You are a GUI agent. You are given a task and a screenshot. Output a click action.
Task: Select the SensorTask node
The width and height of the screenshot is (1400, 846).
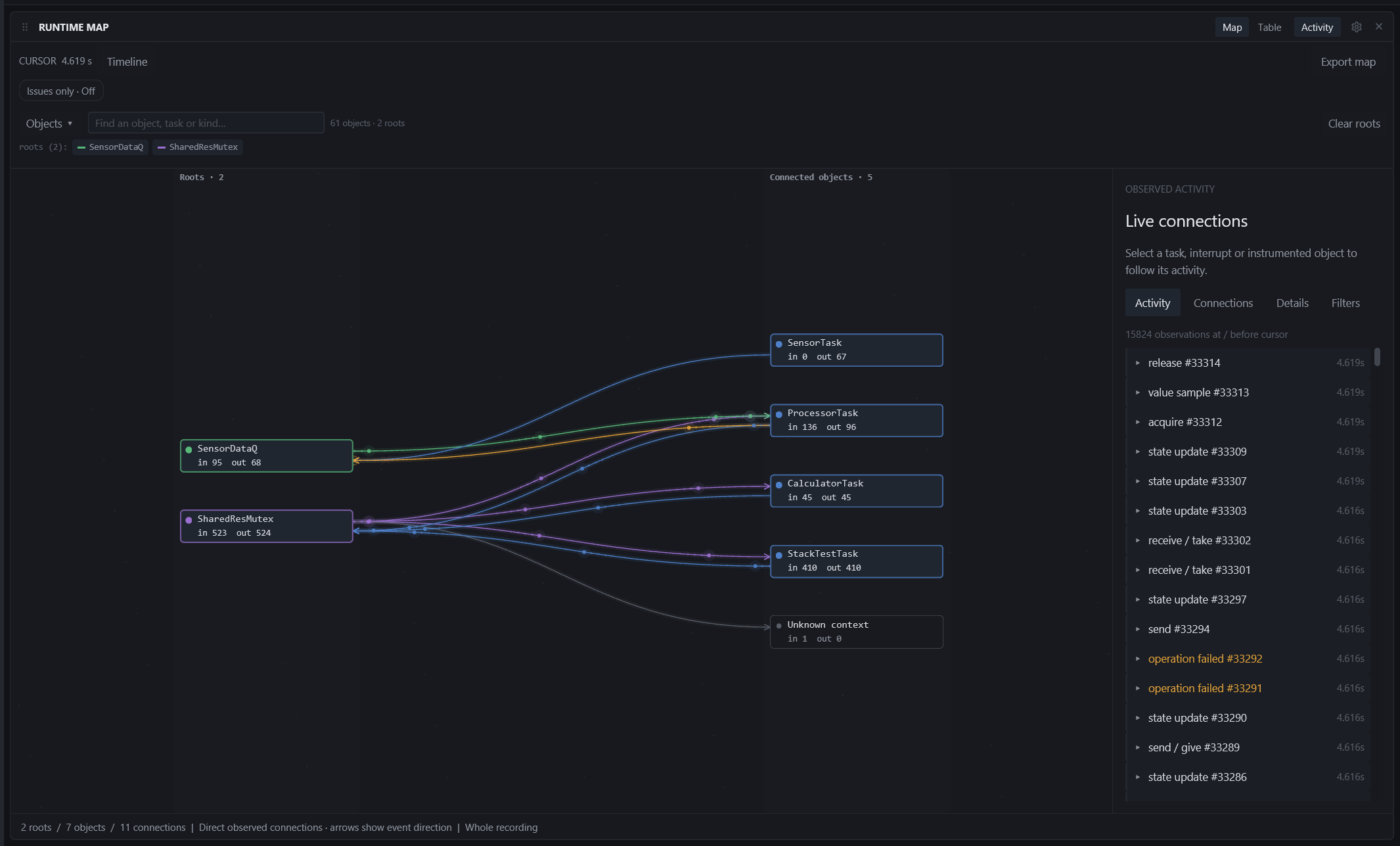point(856,350)
